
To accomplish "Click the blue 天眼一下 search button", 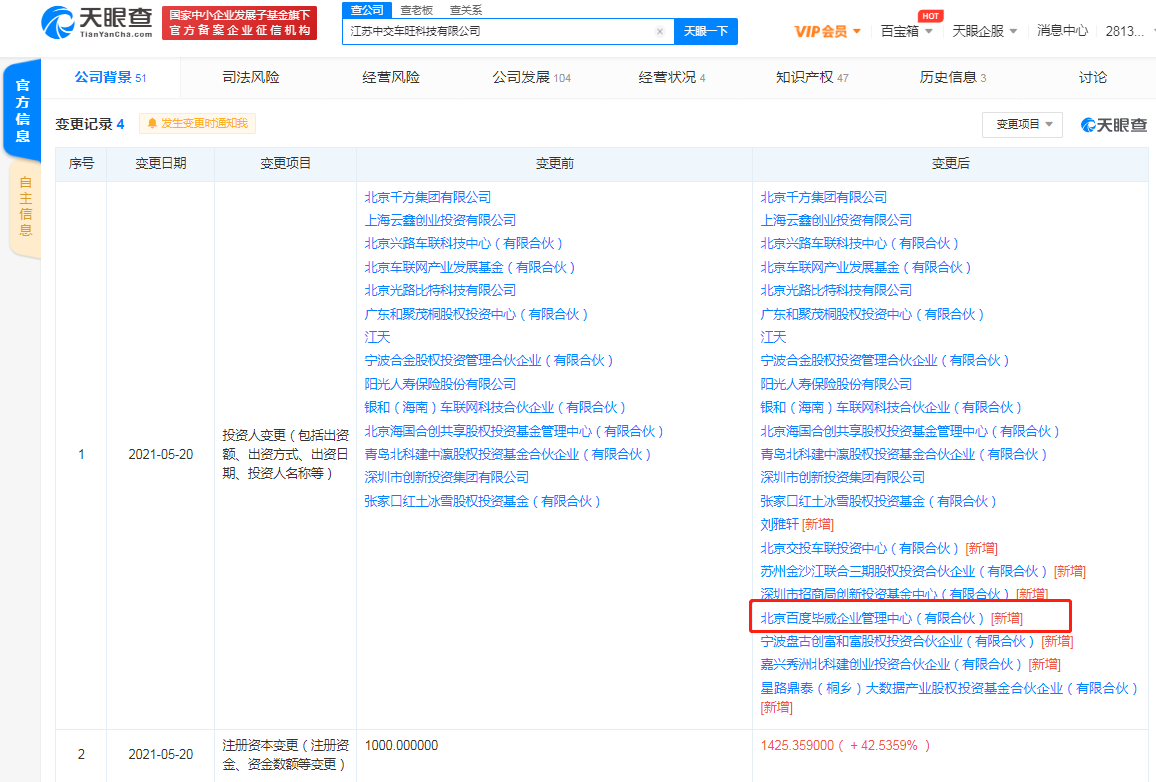I will (x=708, y=31).
